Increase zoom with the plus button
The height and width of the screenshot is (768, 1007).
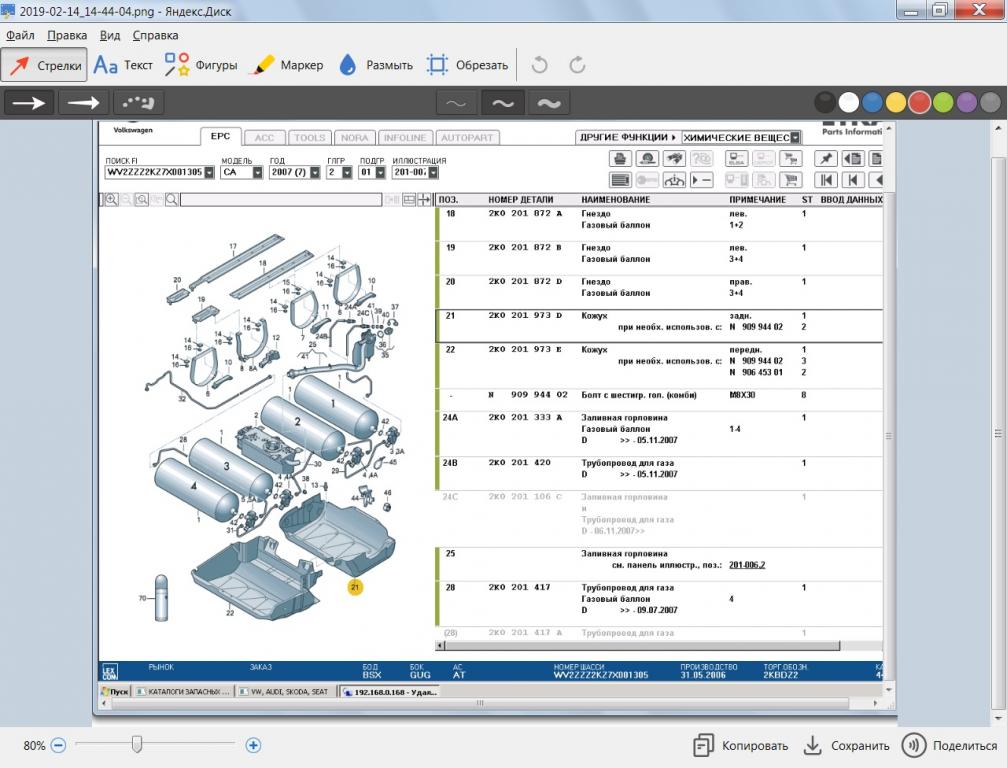pos(253,746)
